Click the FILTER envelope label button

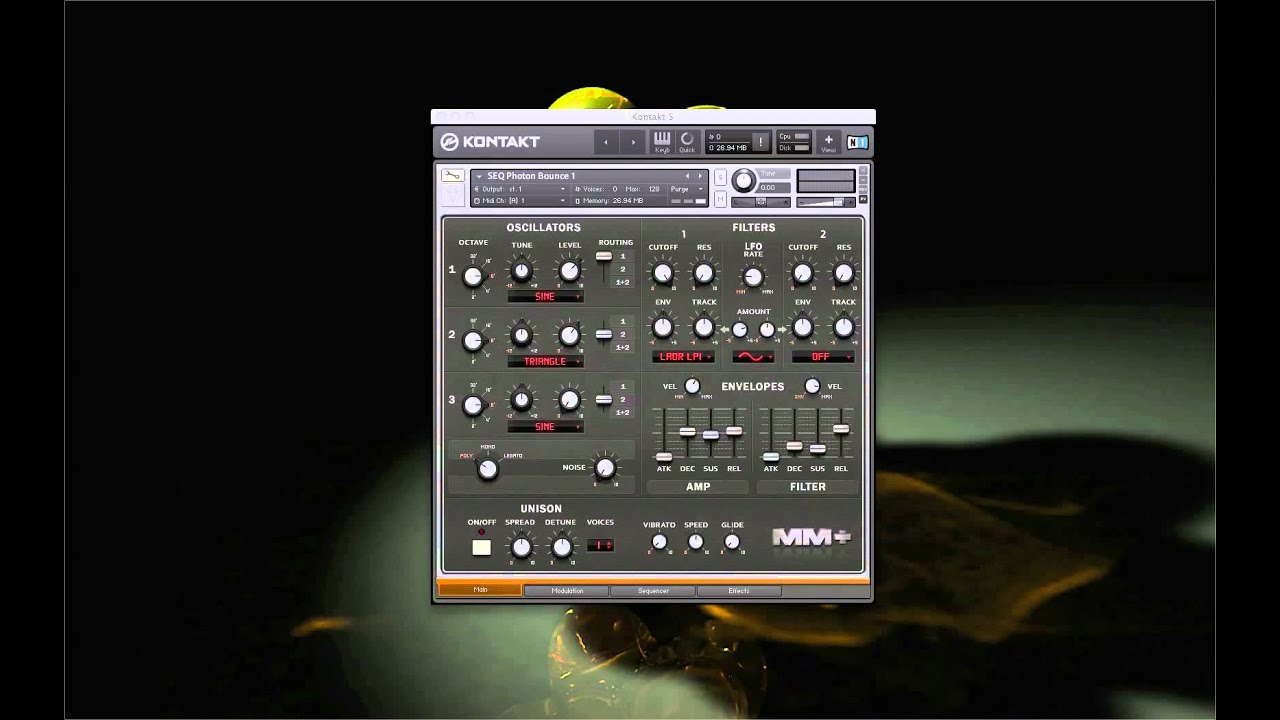click(x=808, y=487)
